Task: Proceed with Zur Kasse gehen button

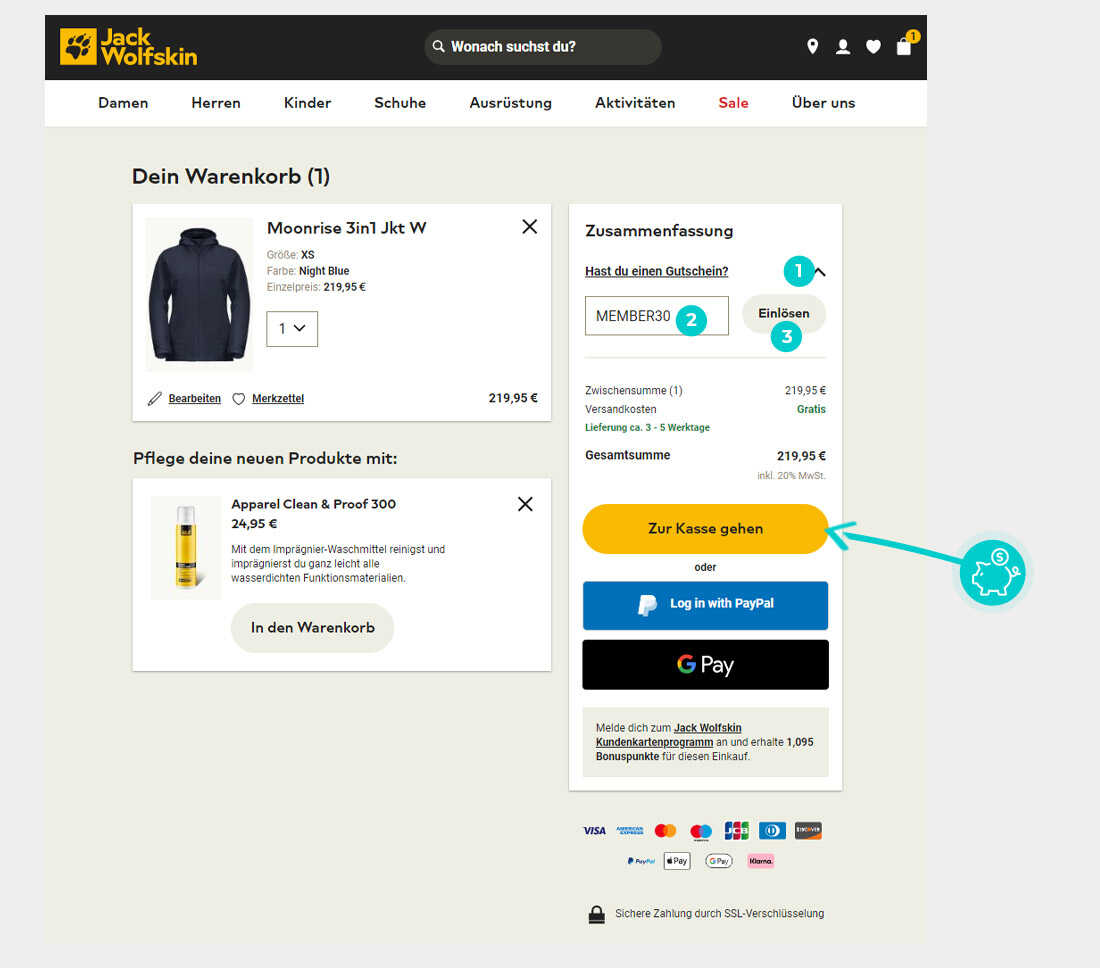Action: pyautogui.click(x=705, y=529)
